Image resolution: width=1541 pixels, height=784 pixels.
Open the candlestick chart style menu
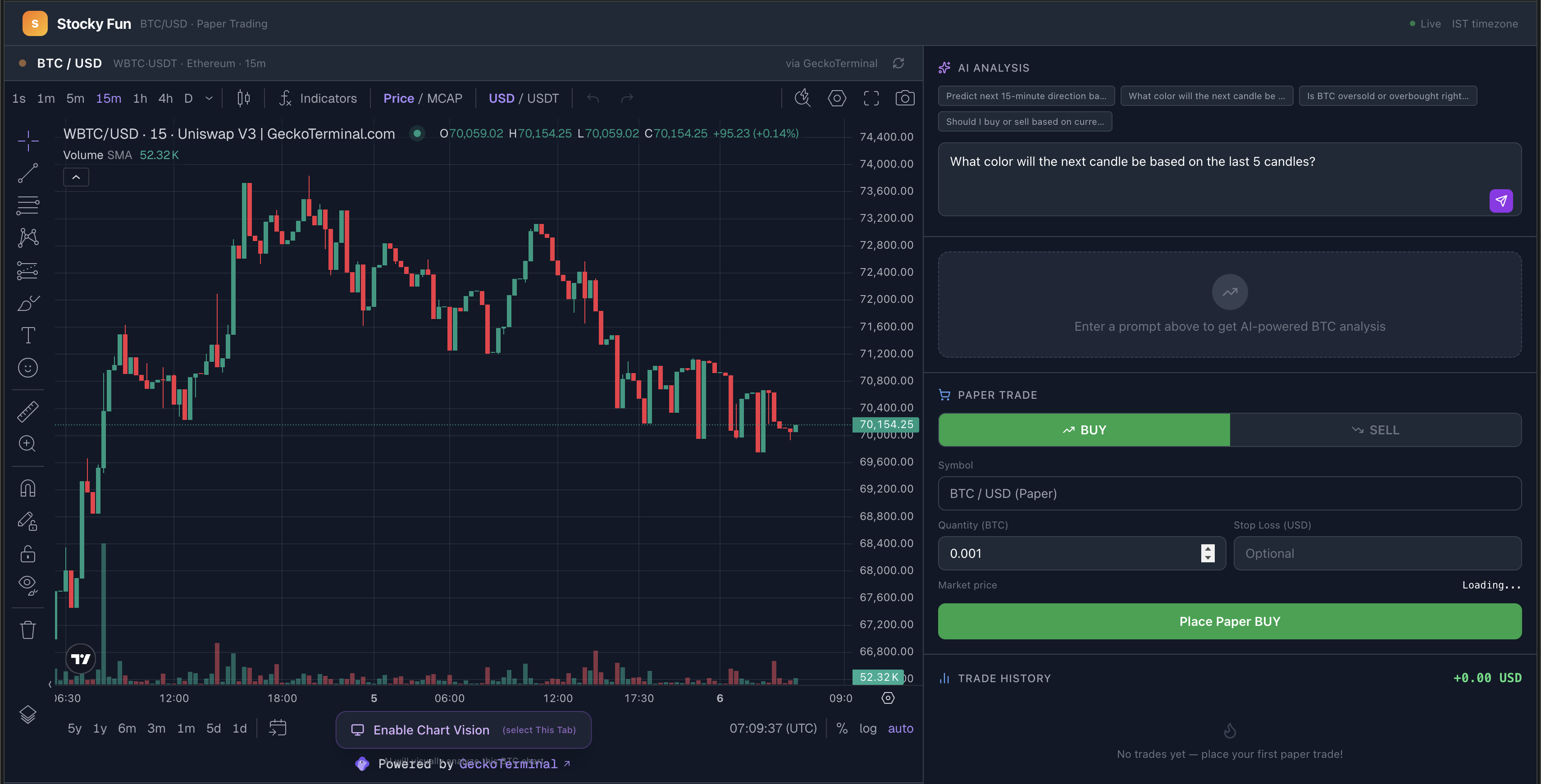pos(243,98)
